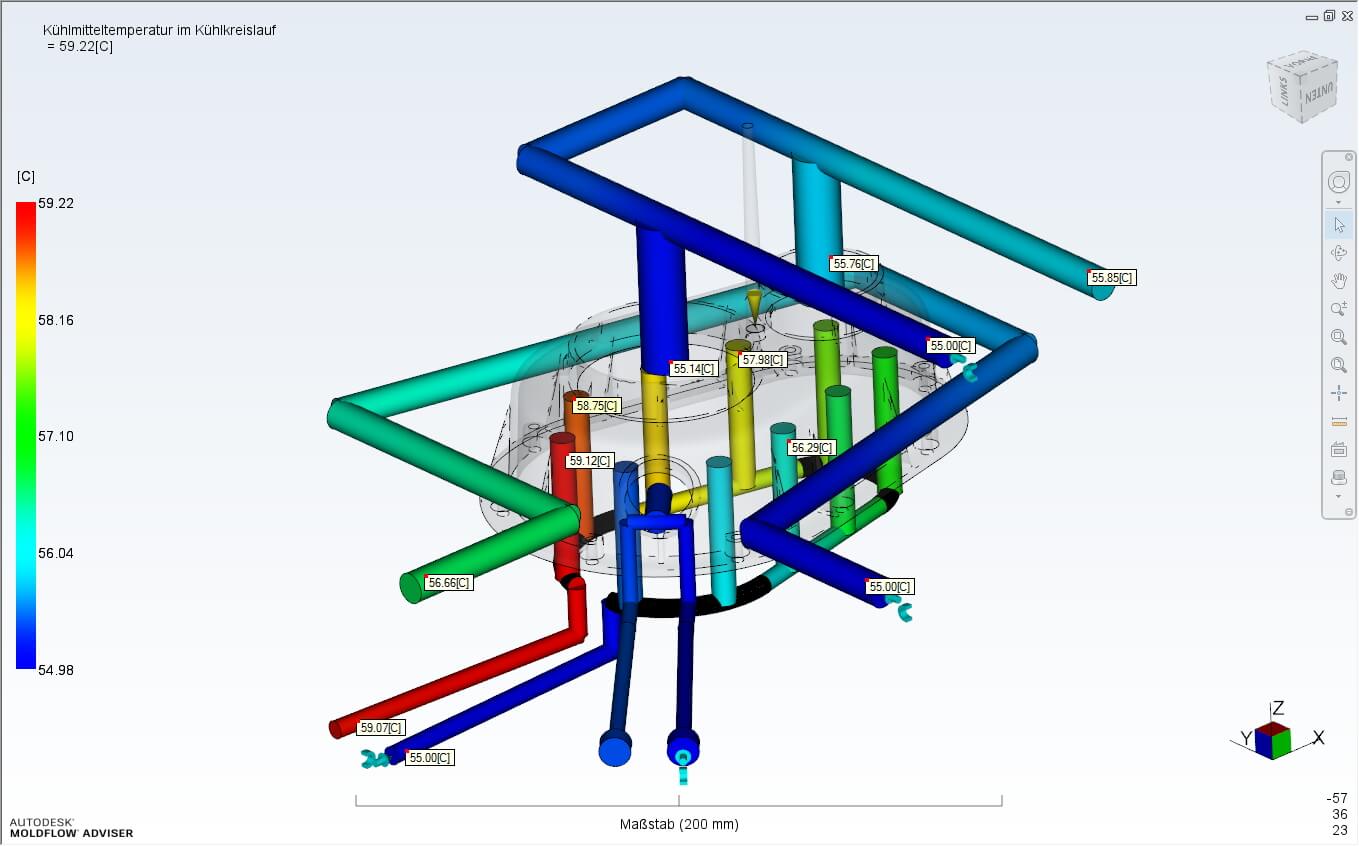Select the Measure ruler tool
This screenshot has height=846, width=1359.
tap(1338, 421)
